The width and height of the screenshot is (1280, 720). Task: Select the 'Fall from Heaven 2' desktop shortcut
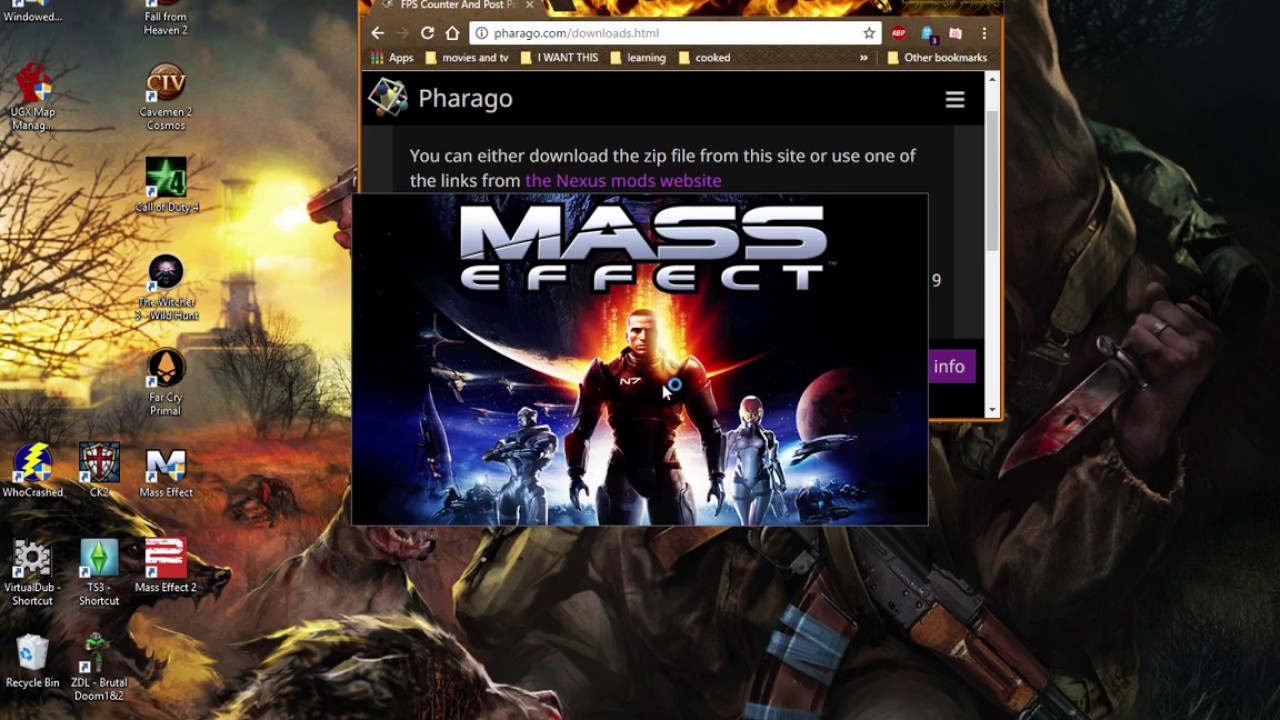[166, 18]
